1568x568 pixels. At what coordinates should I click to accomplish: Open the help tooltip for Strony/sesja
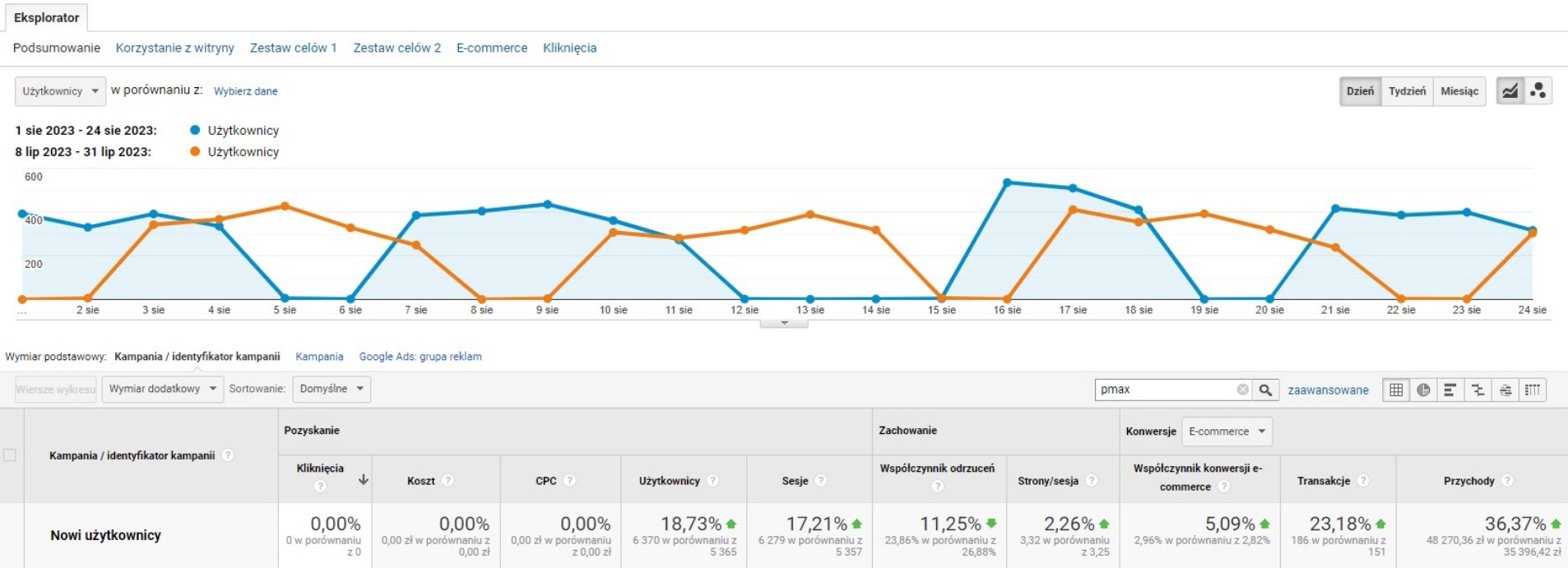[1091, 481]
